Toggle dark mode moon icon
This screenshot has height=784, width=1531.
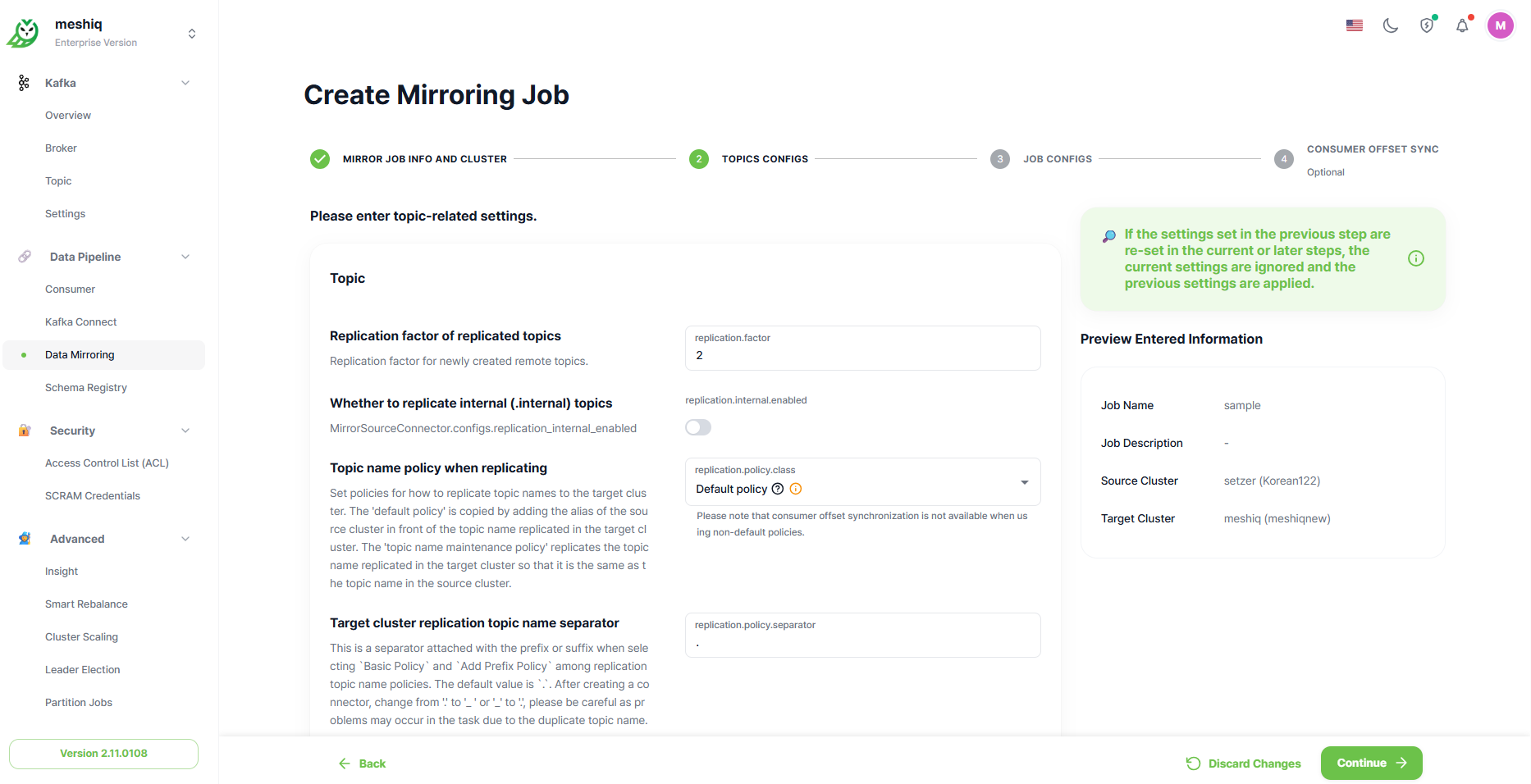click(1391, 25)
